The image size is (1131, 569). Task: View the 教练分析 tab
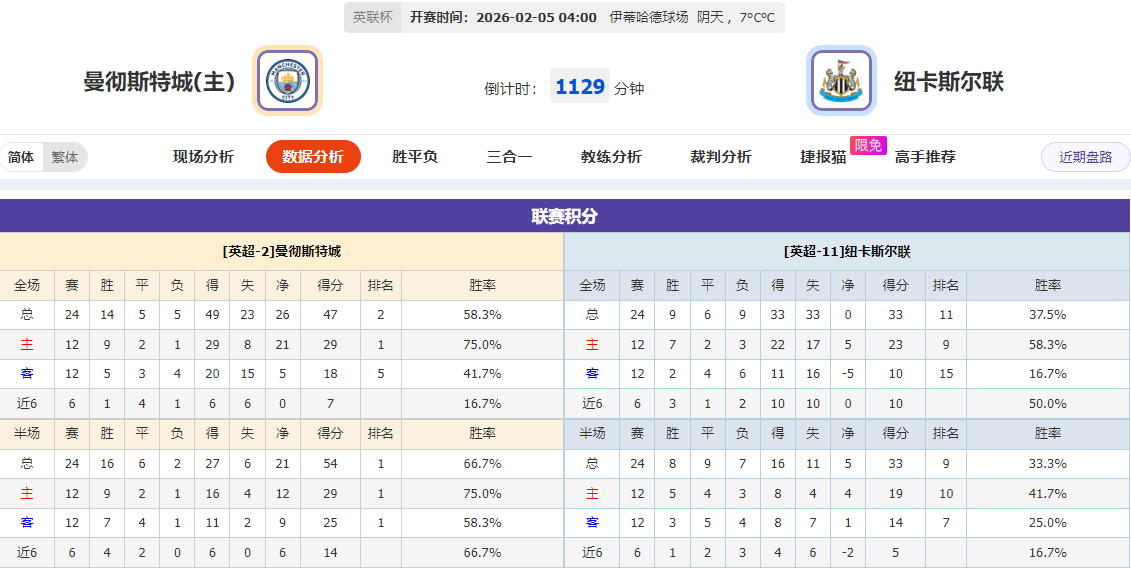(611, 157)
